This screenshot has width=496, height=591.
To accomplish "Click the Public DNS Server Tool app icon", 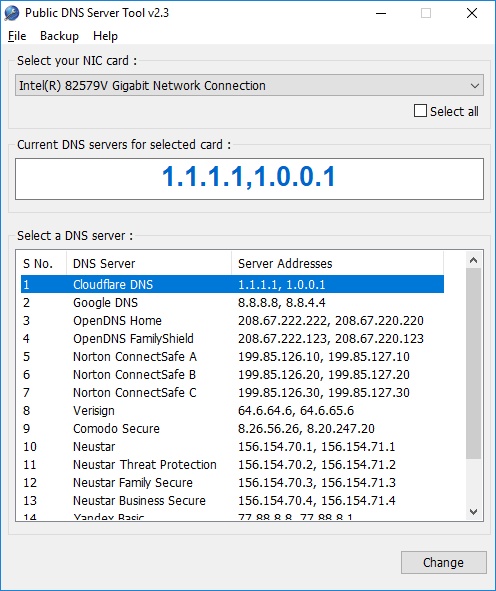I will point(12,13).
